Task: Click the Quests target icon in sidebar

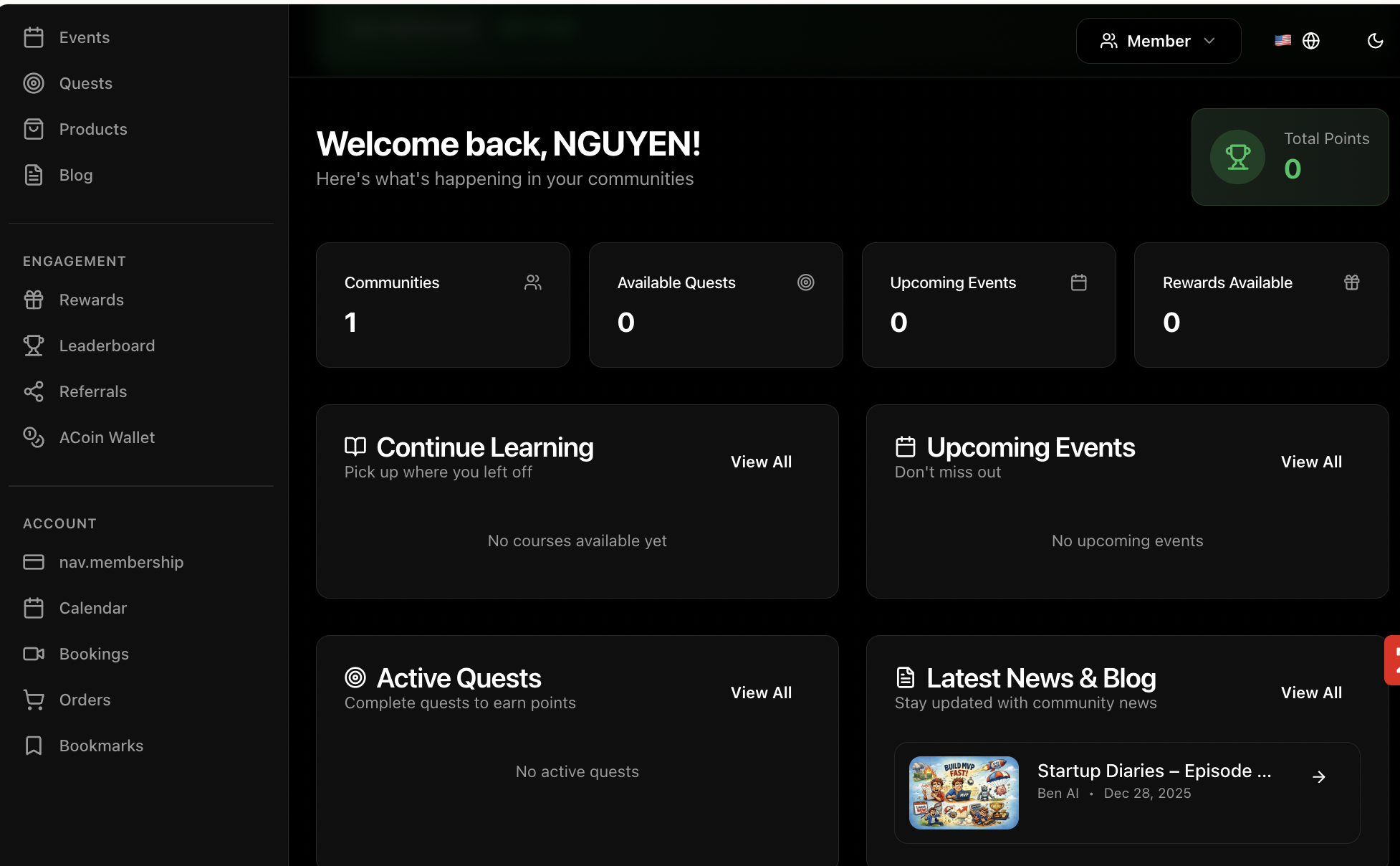Action: tap(34, 83)
